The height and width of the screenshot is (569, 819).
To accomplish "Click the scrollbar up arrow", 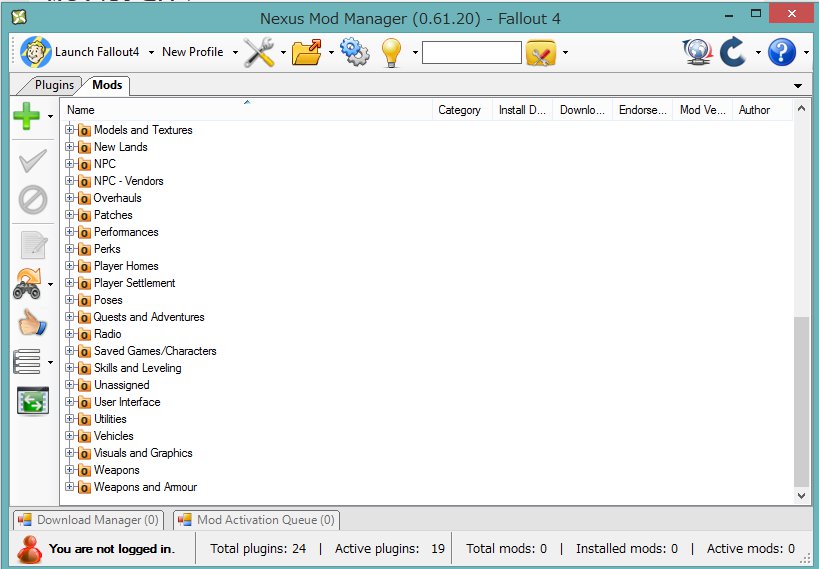I will [x=801, y=109].
